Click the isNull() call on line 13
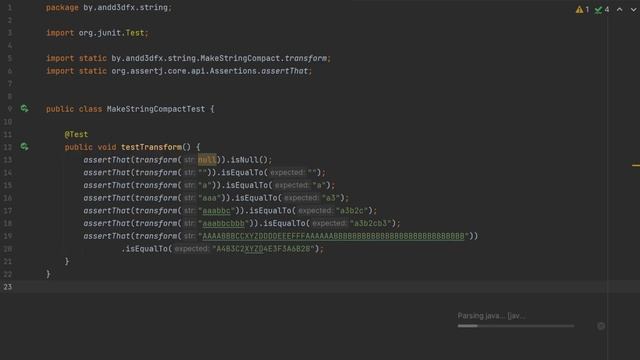Viewport: 640px width, 360px height. tap(248, 160)
